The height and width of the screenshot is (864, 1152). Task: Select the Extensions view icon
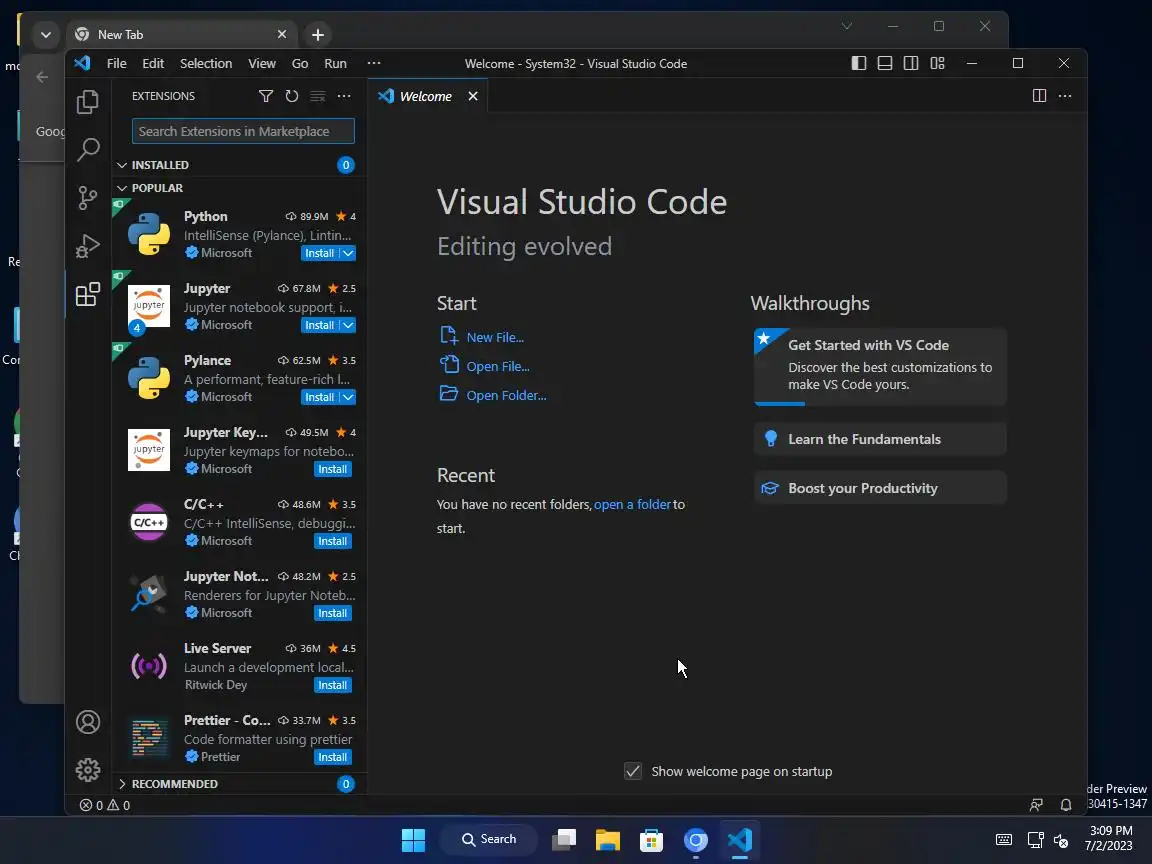pos(87,295)
